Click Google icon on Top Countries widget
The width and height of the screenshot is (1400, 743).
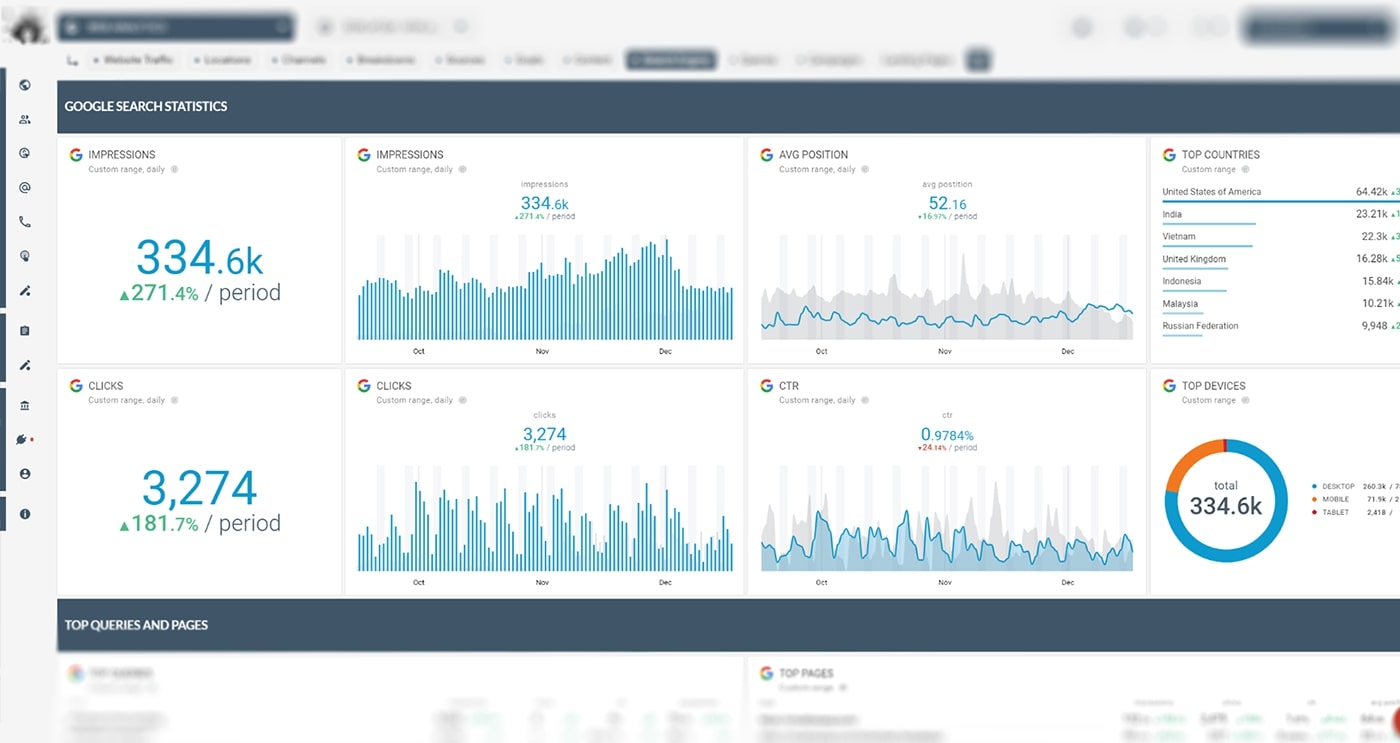point(1169,155)
